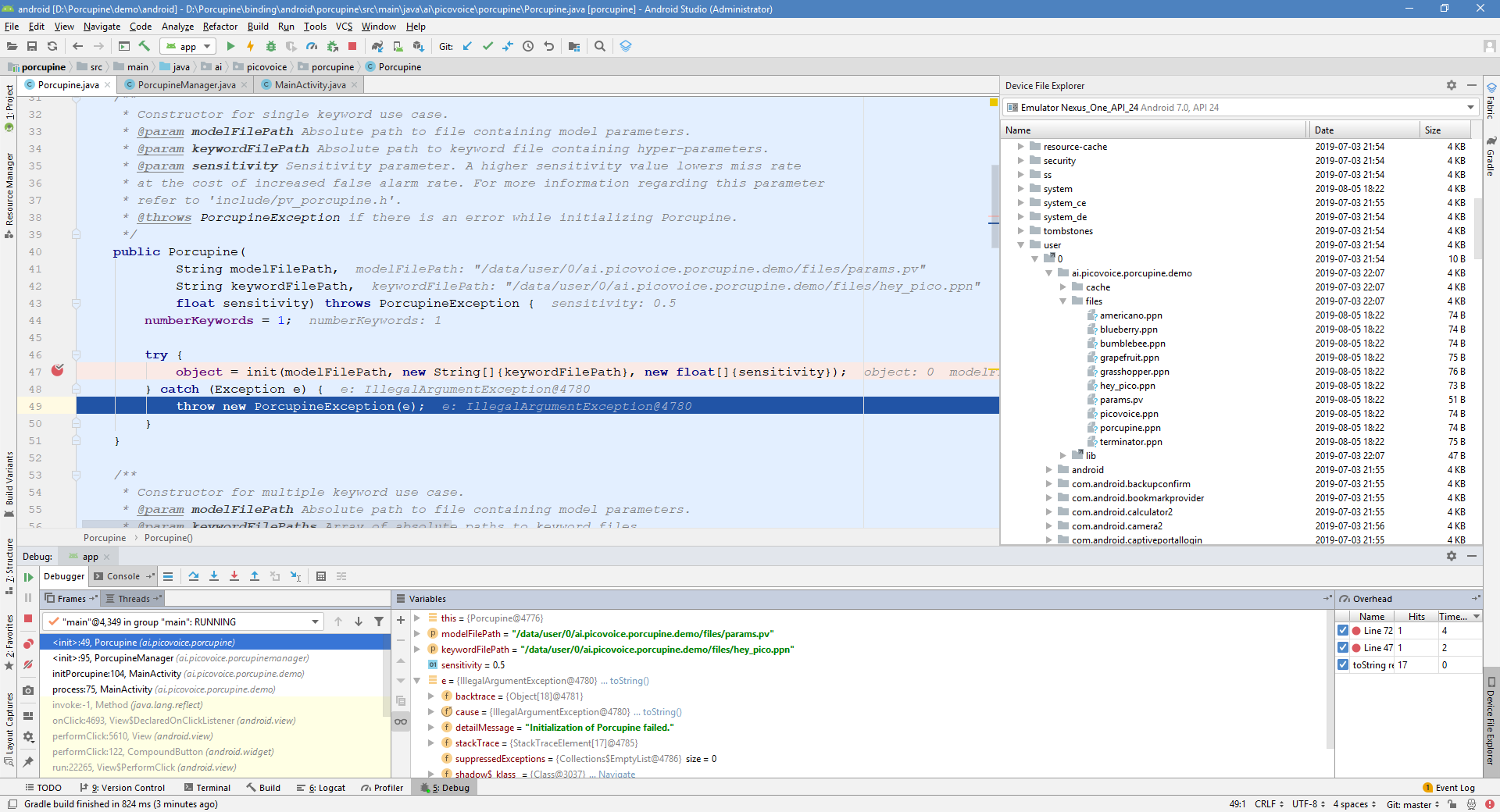Uncheck the Line 72 breakpoint in Overhead panel
The width and height of the screenshot is (1500, 812).
point(1344,631)
